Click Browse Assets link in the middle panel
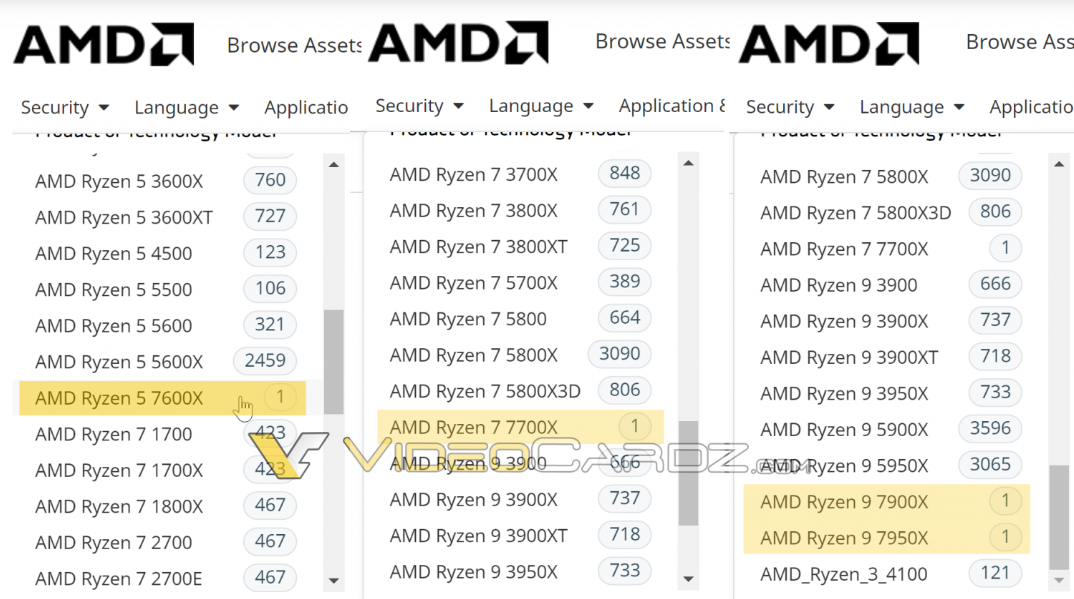This screenshot has height=599, width=1074. pos(662,42)
